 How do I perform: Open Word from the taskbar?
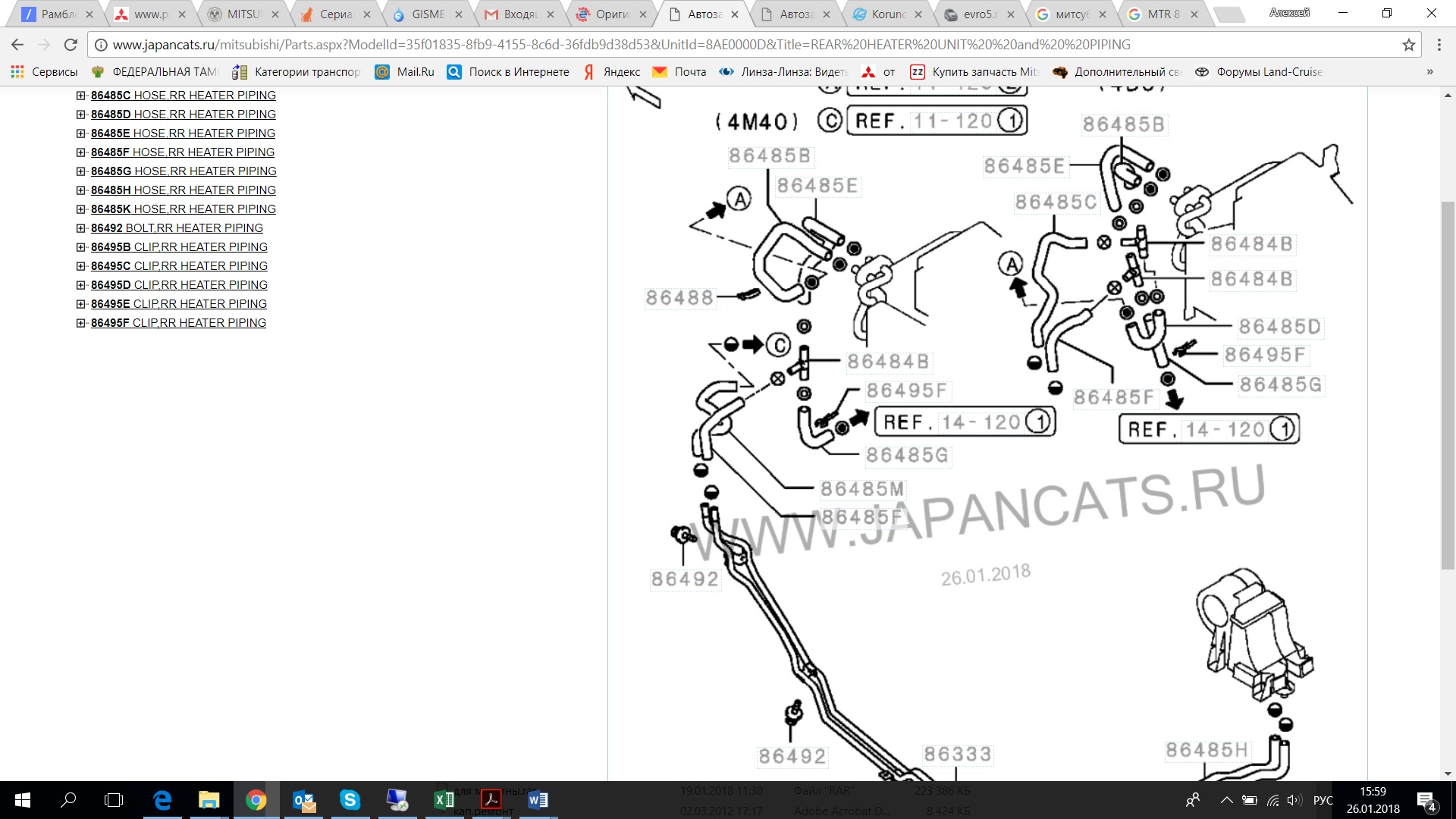pos(538,799)
